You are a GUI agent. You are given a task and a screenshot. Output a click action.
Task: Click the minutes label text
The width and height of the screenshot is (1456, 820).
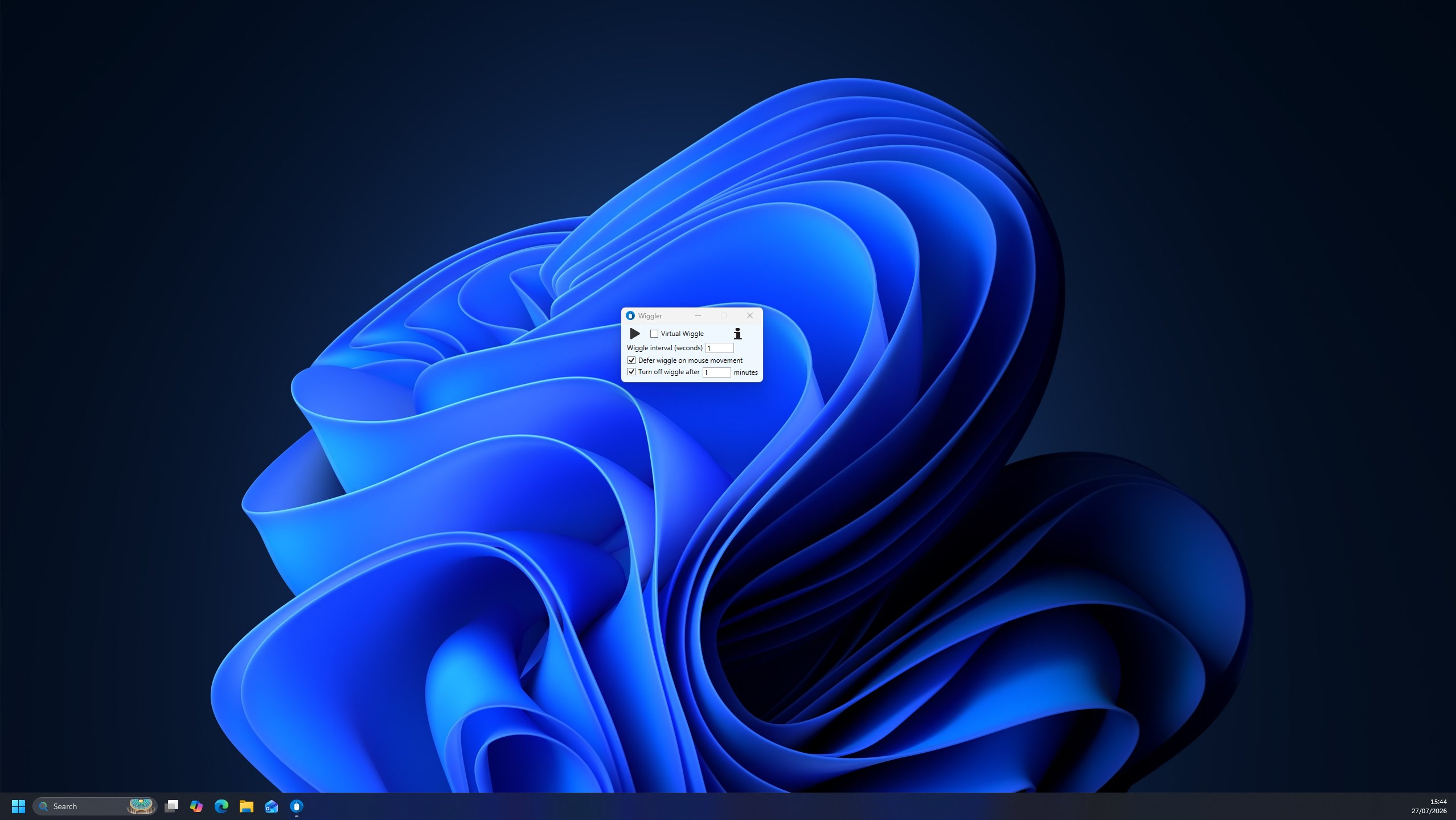745,372
